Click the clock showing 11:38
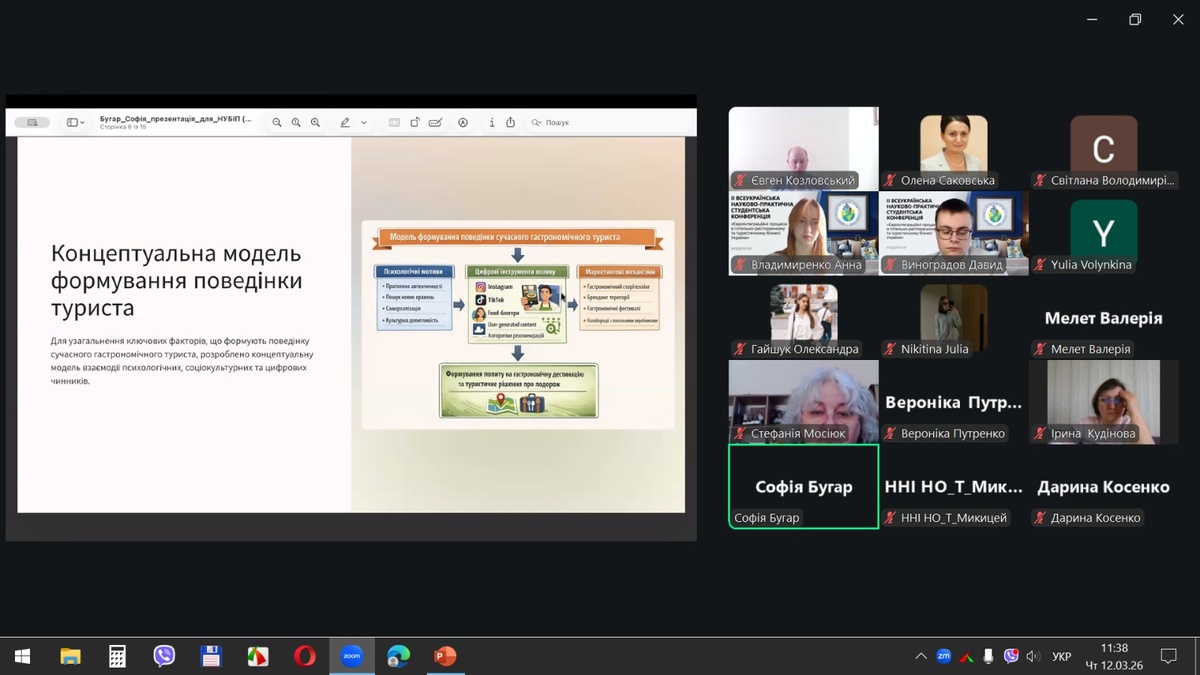 pyautogui.click(x=1113, y=656)
